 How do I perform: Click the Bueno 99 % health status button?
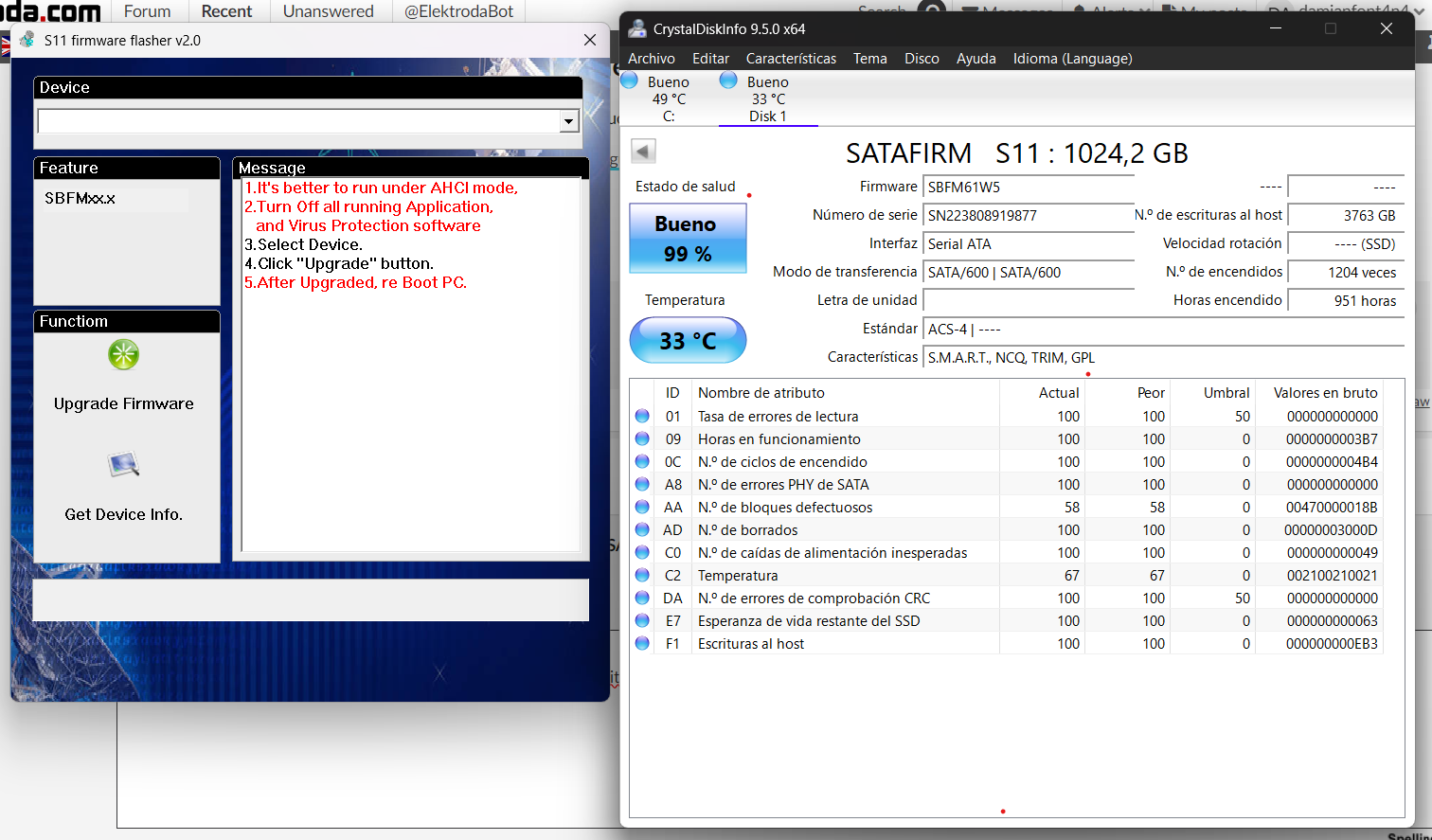click(688, 239)
